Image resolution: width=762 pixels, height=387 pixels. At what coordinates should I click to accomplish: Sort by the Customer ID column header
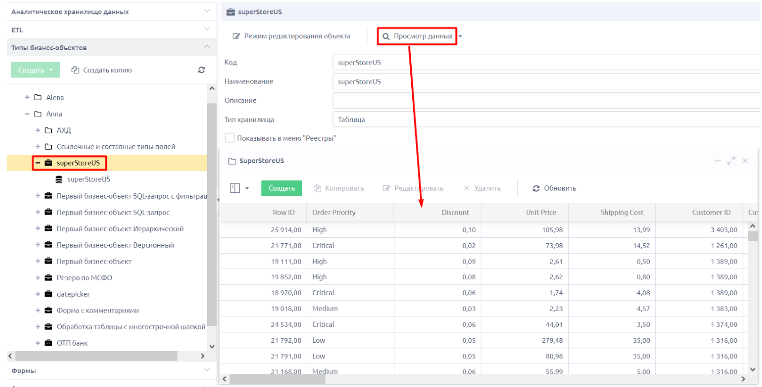699,212
